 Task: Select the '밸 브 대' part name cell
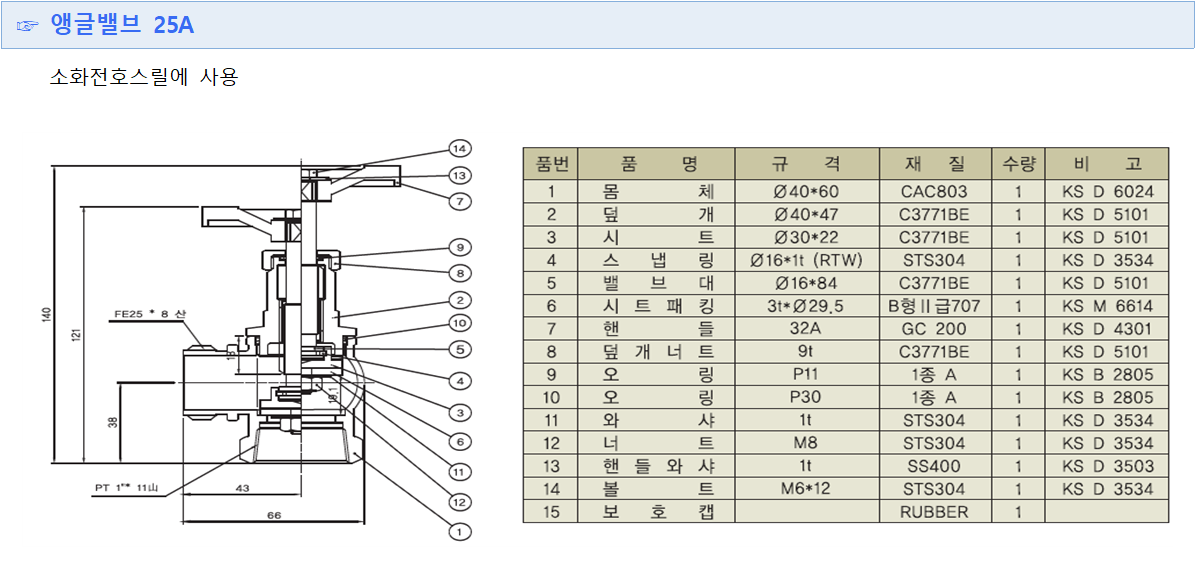tap(657, 283)
